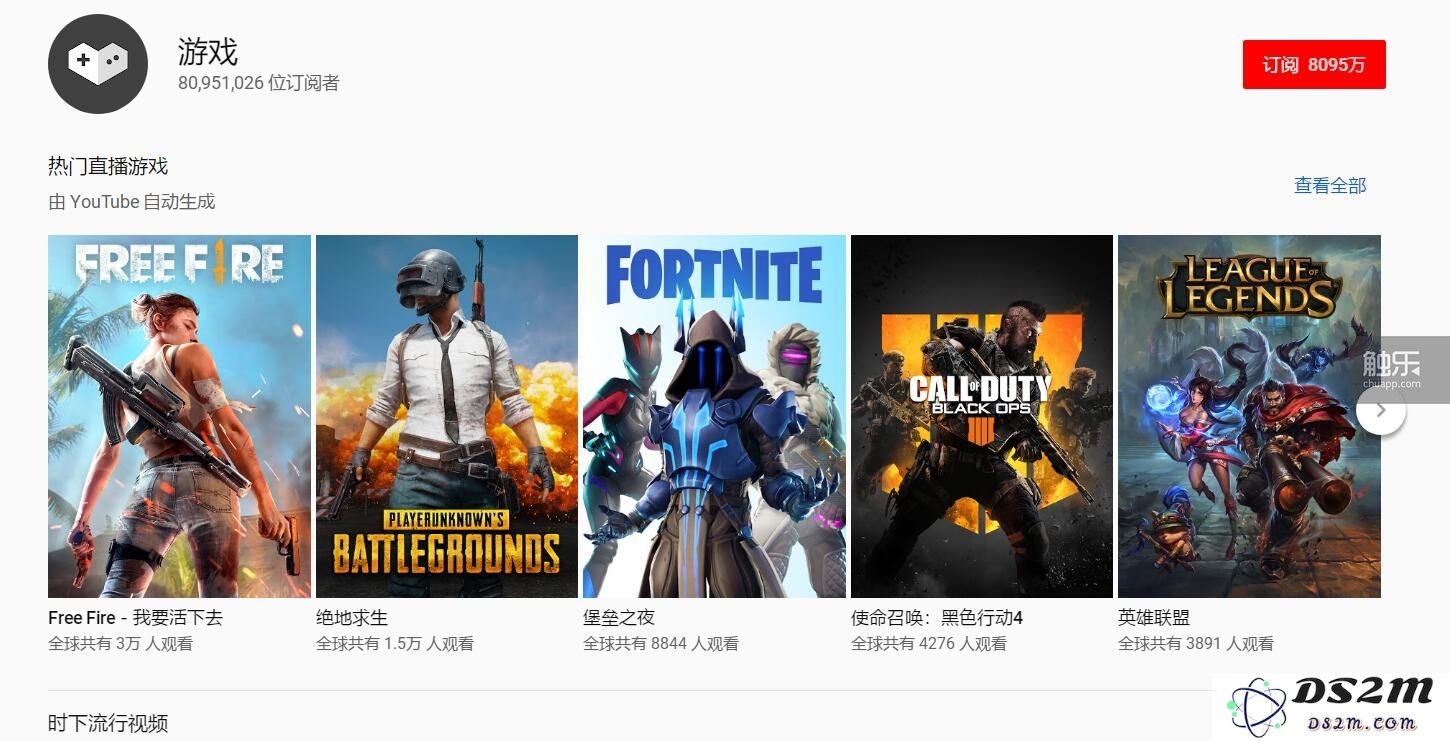Click the gaming controller channel avatar icon
This screenshot has width=1450, height=741.
[x=98, y=64]
